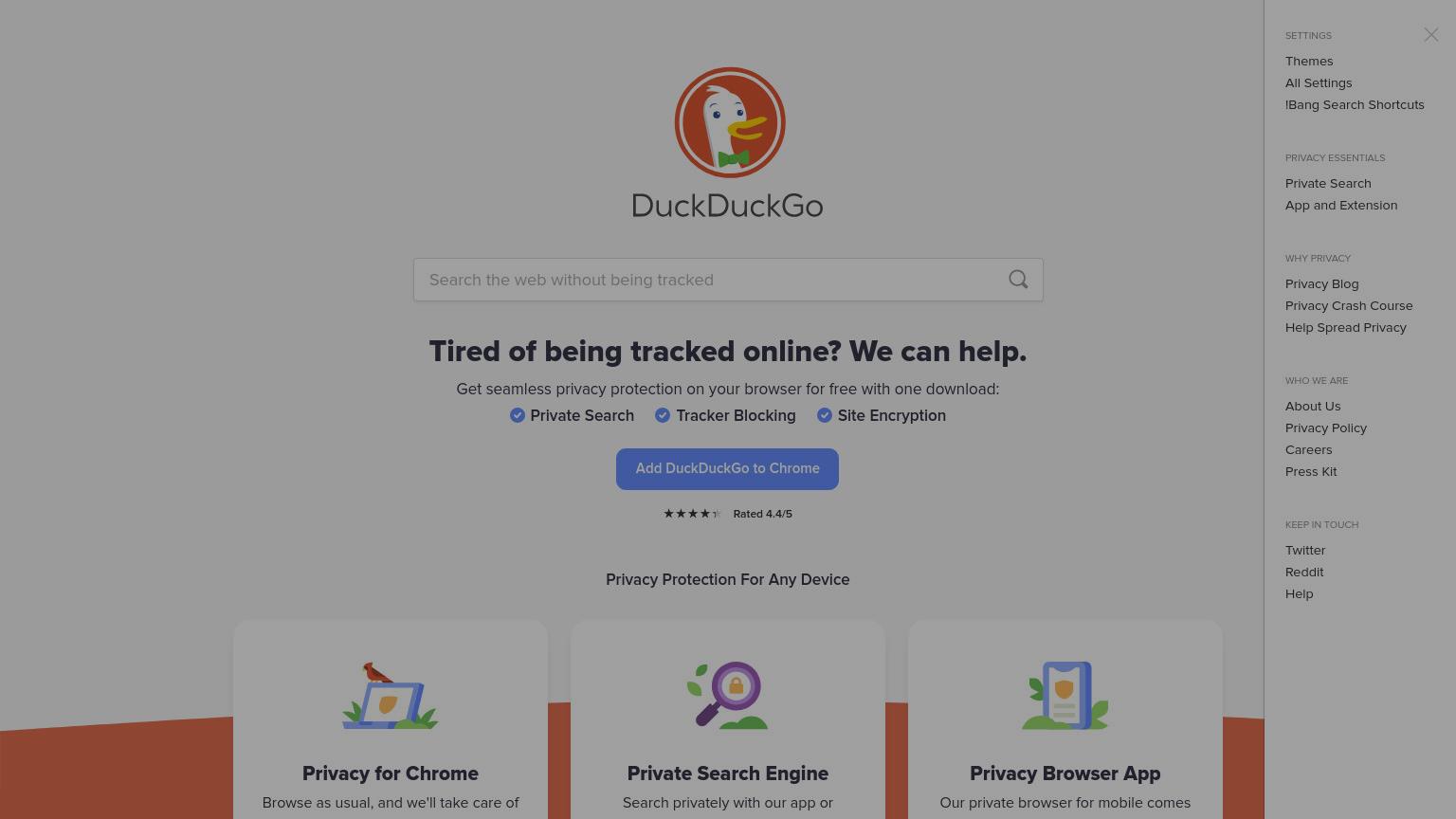The height and width of the screenshot is (819, 1456).
Task: Open All Settings from side menu
Action: (x=1319, y=82)
